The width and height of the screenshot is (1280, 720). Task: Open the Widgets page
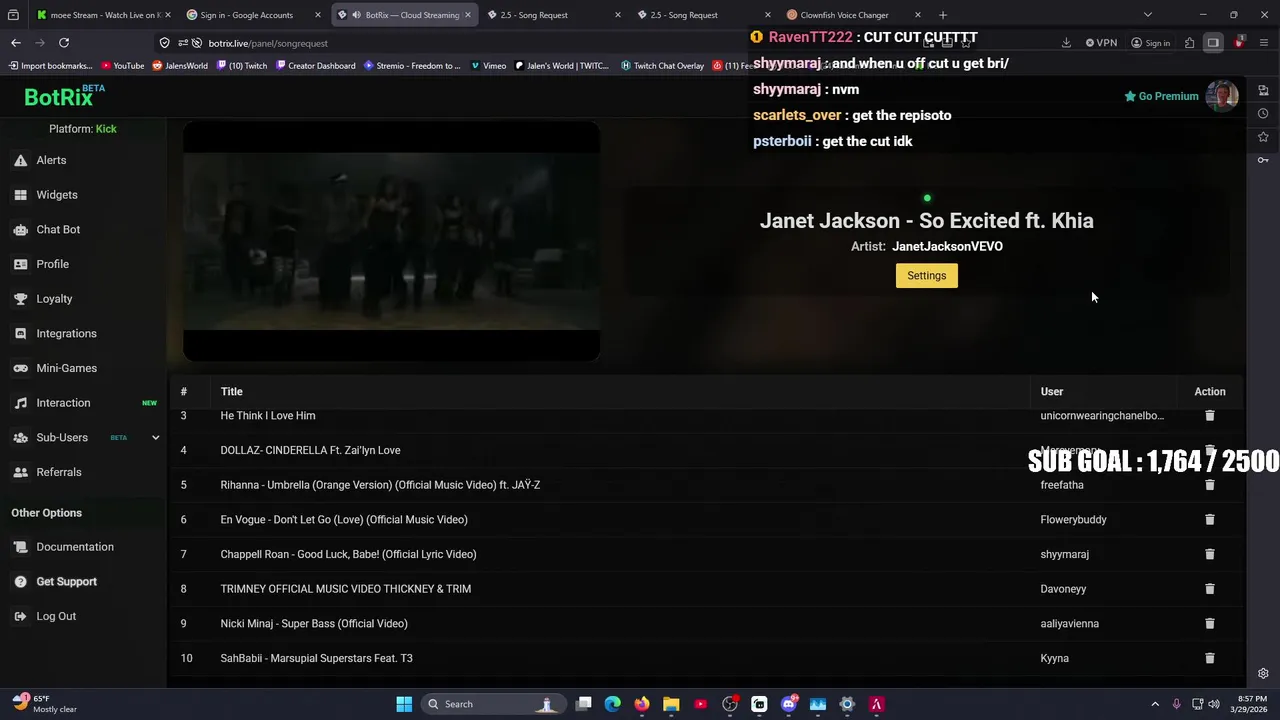(56, 195)
